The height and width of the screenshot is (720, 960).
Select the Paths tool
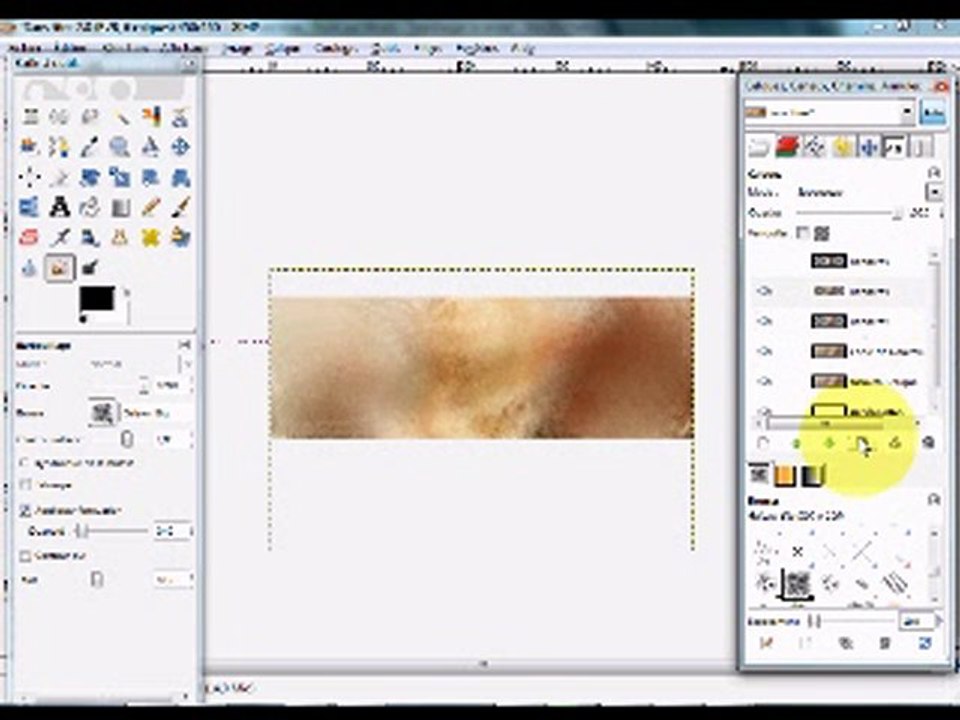[x=59, y=147]
